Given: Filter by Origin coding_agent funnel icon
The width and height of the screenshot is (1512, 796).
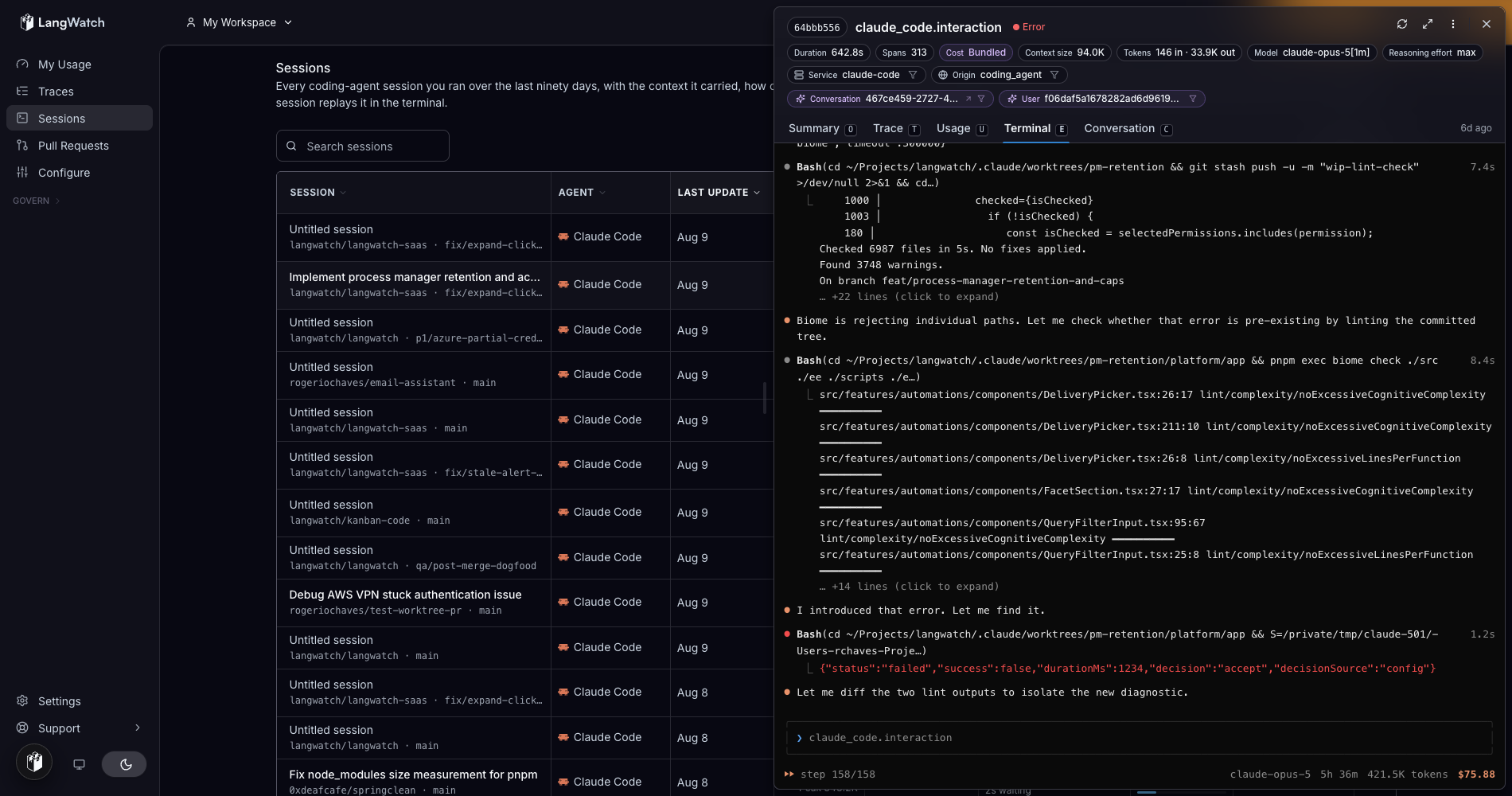Looking at the screenshot, I should (x=1054, y=75).
